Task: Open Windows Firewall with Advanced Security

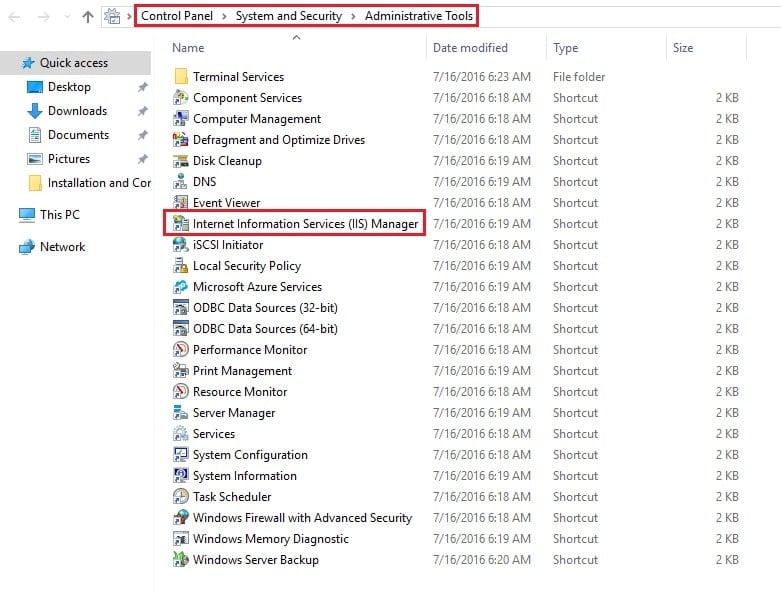Action: pyautogui.click(x=302, y=518)
